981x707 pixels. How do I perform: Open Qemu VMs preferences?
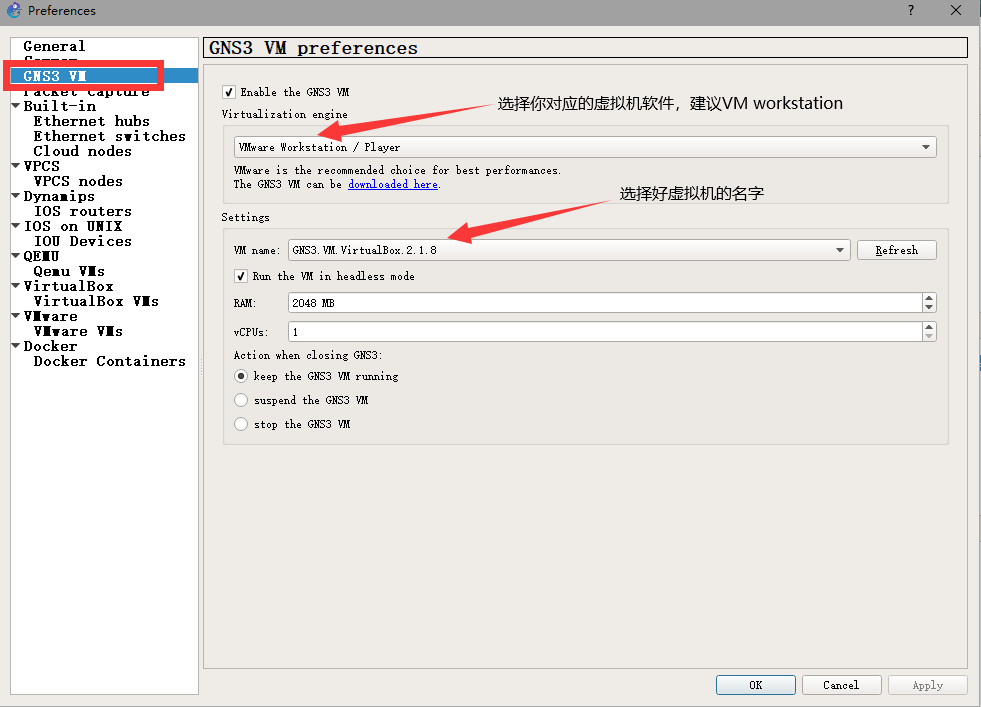point(69,272)
